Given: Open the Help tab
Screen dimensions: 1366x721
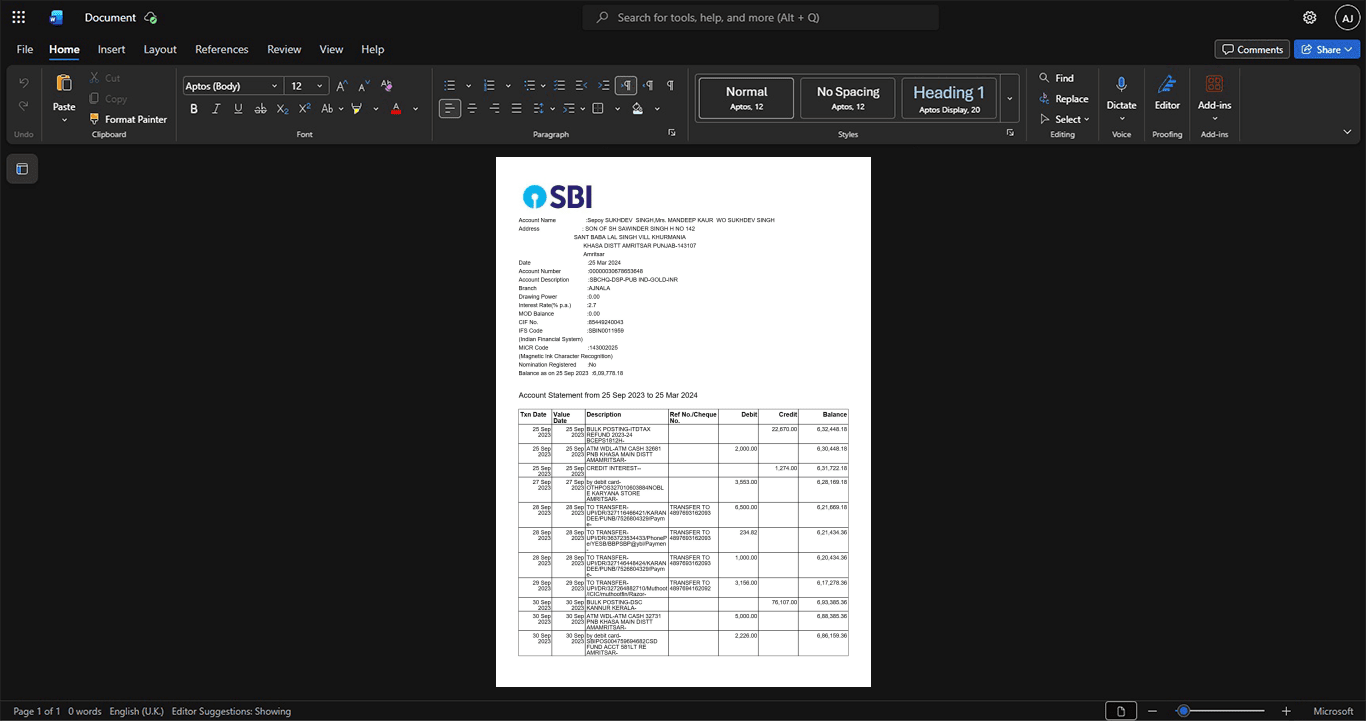Looking at the screenshot, I should click(x=372, y=49).
